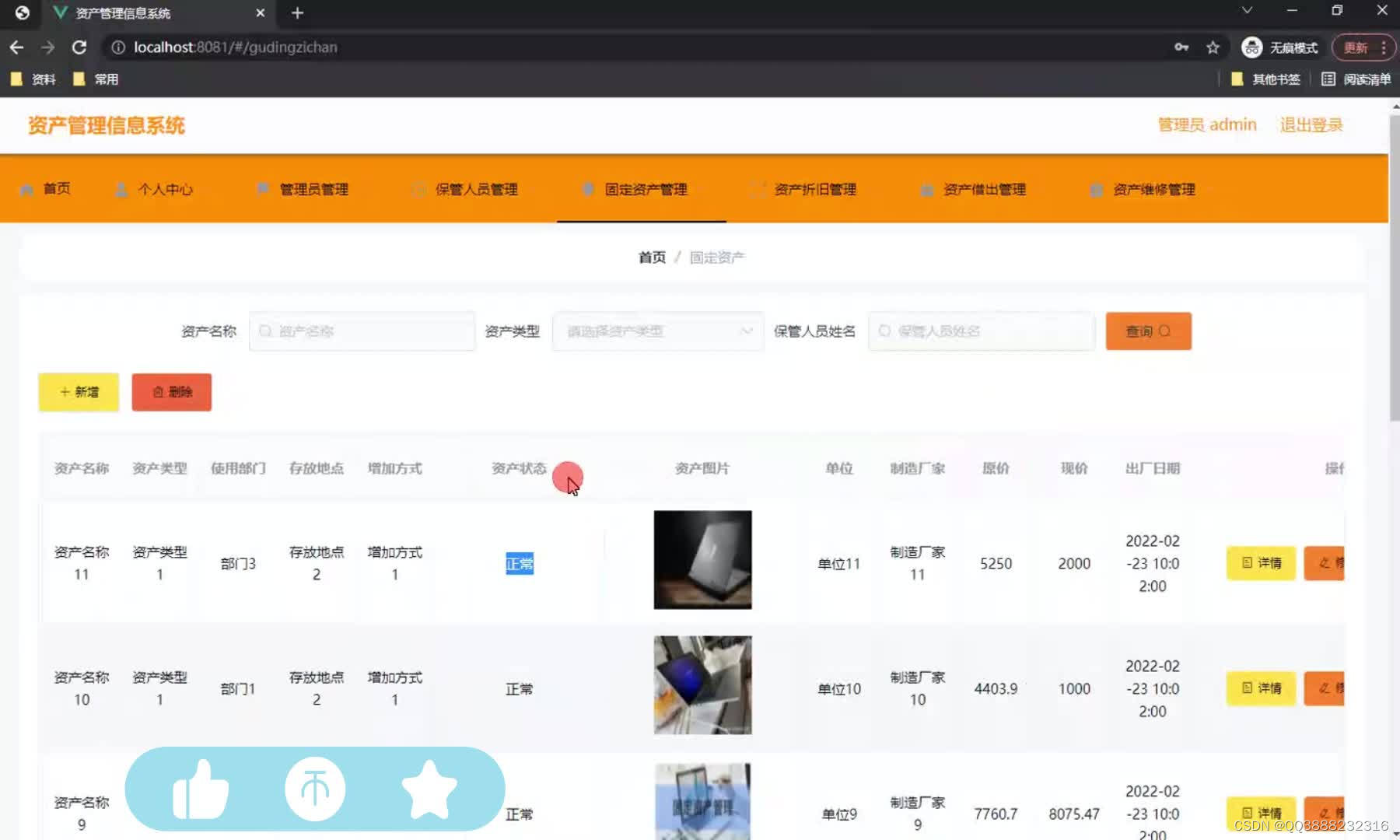
Task: Open the laptop image of 资产名称11
Action: pyautogui.click(x=702, y=560)
